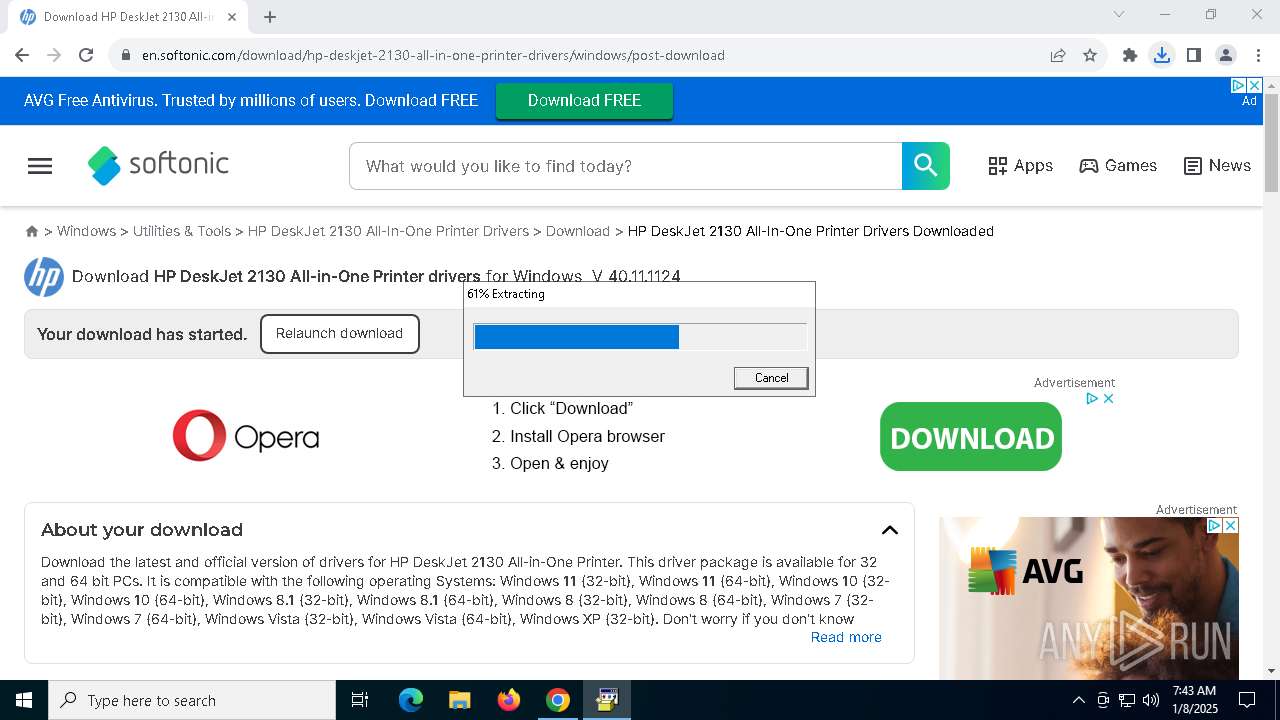Click green DOWNLOAD ad button
This screenshot has width=1280, height=720.
pyautogui.click(x=971, y=437)
